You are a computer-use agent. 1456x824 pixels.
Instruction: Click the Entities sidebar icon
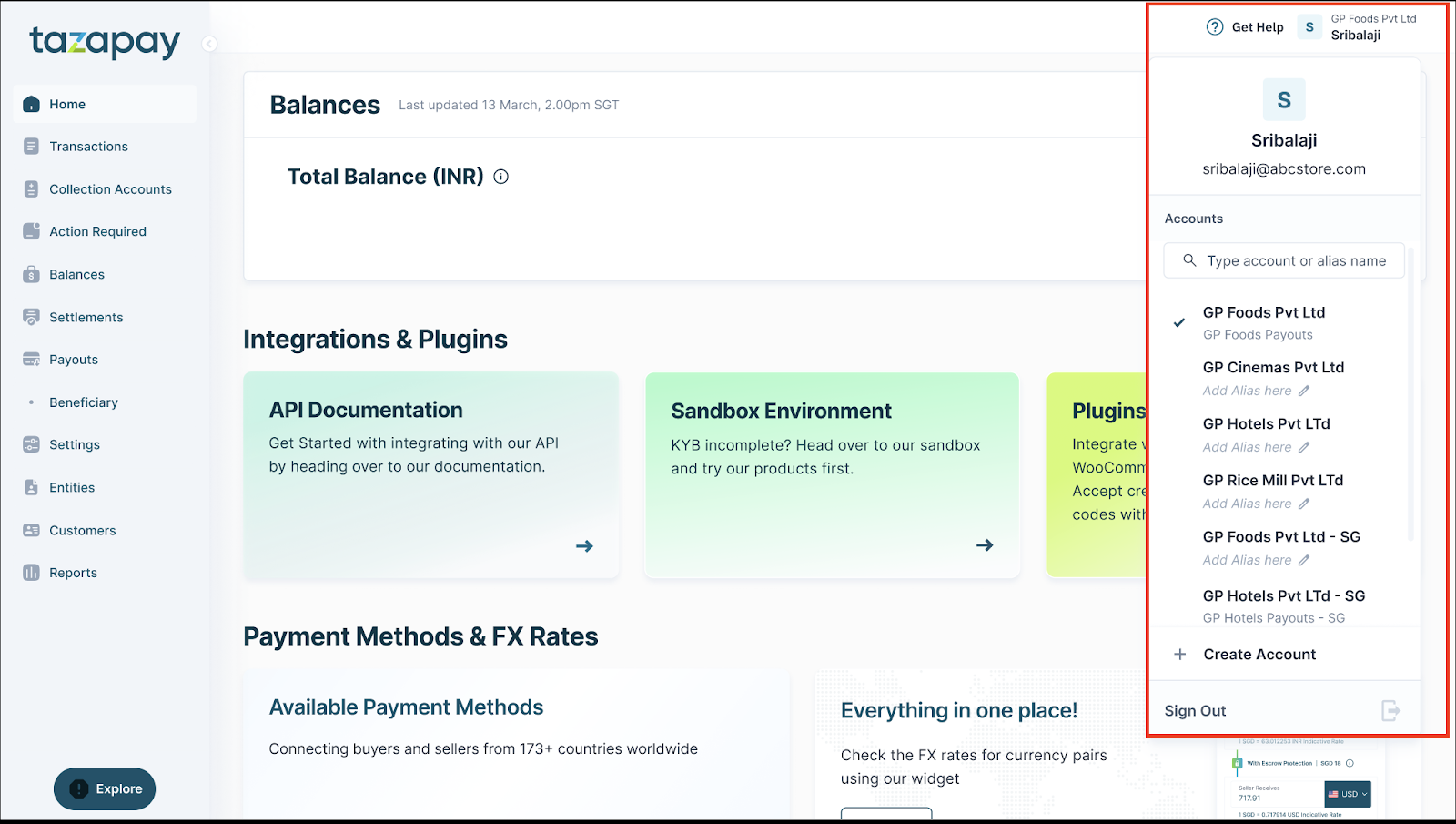(x=32, y=487)
